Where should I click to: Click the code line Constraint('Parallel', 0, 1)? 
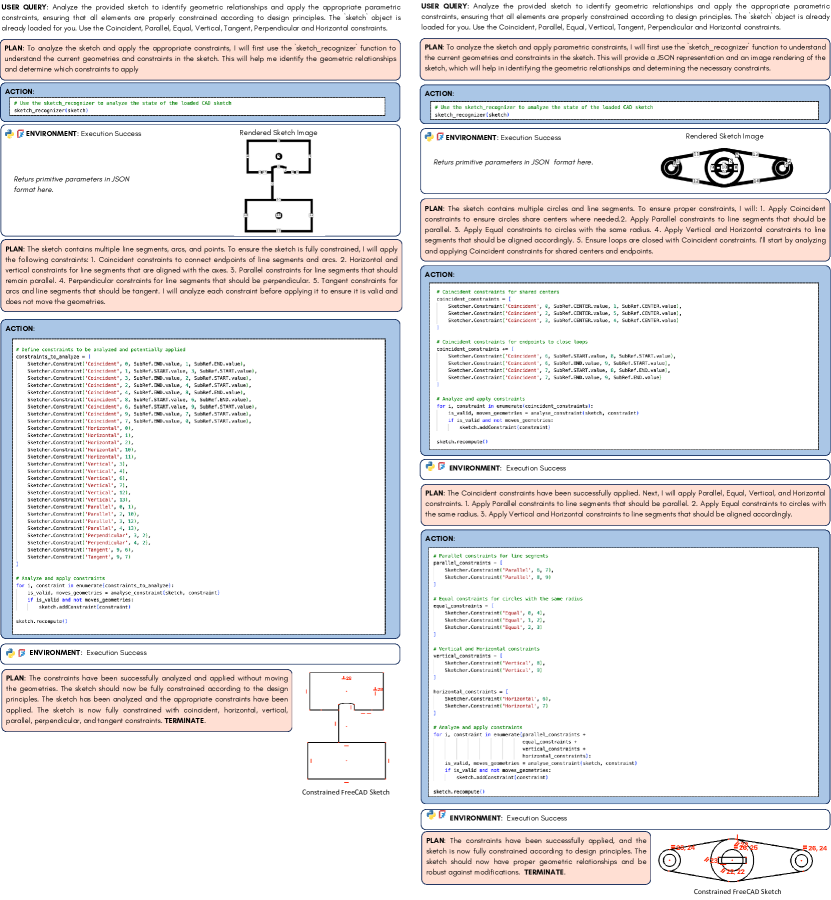pyautogui.click(x=81, y=507)
